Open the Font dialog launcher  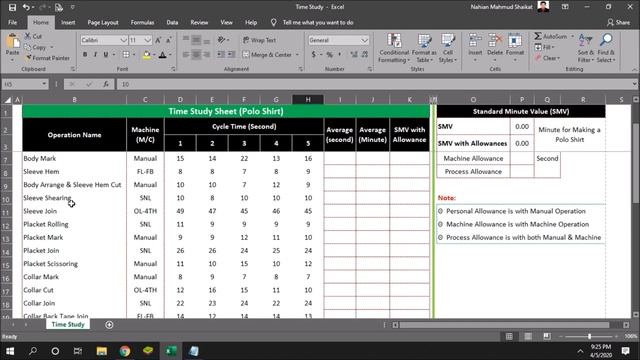(173, 69)
